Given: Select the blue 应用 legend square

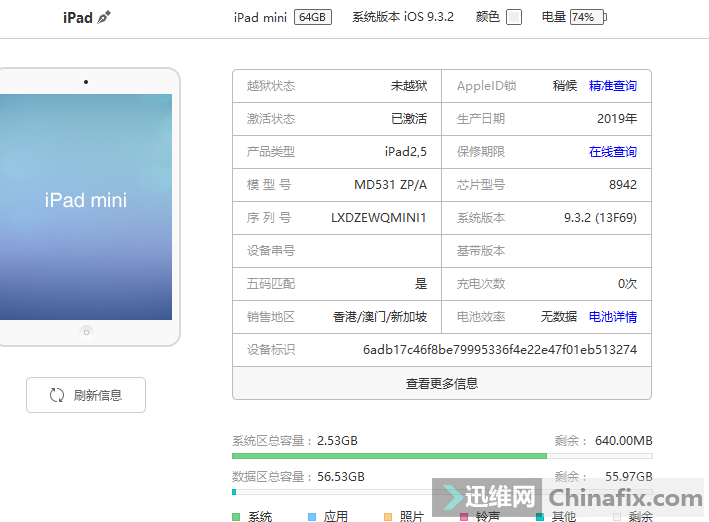Looking at the screenshot, I should click(x=312, y=517).
